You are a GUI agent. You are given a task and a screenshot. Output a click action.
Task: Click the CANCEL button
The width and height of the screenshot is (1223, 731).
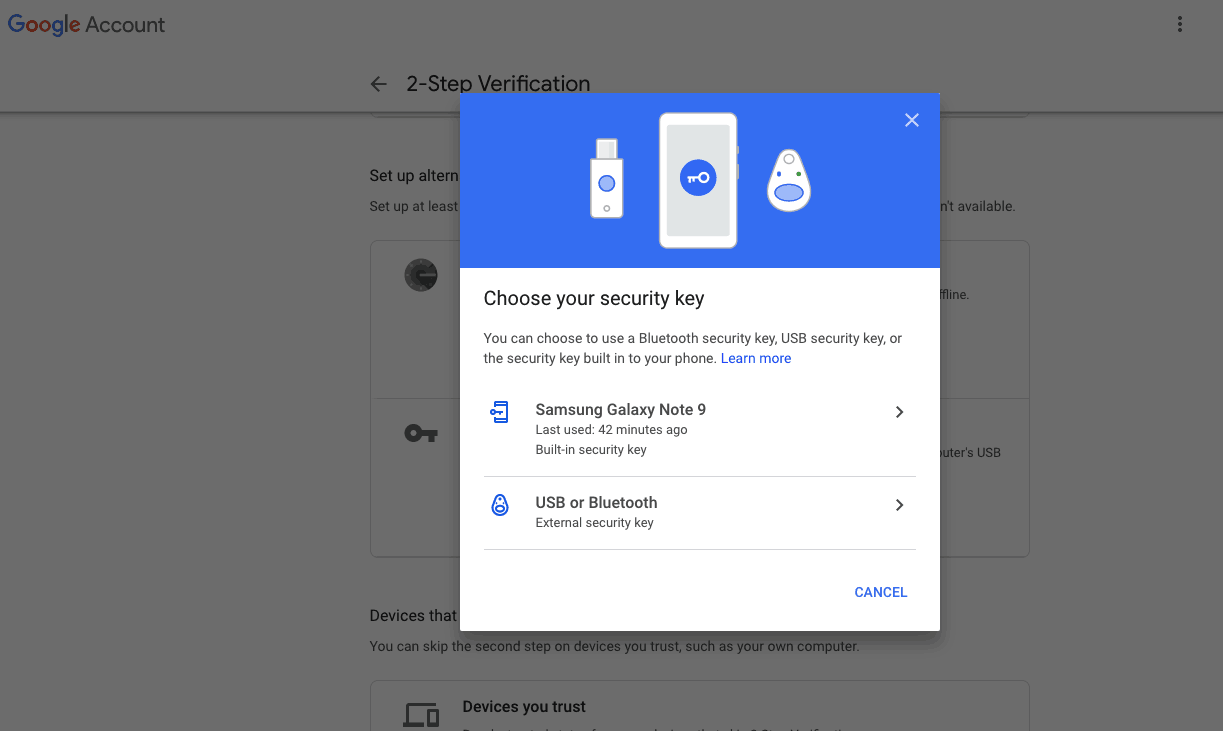881,592
